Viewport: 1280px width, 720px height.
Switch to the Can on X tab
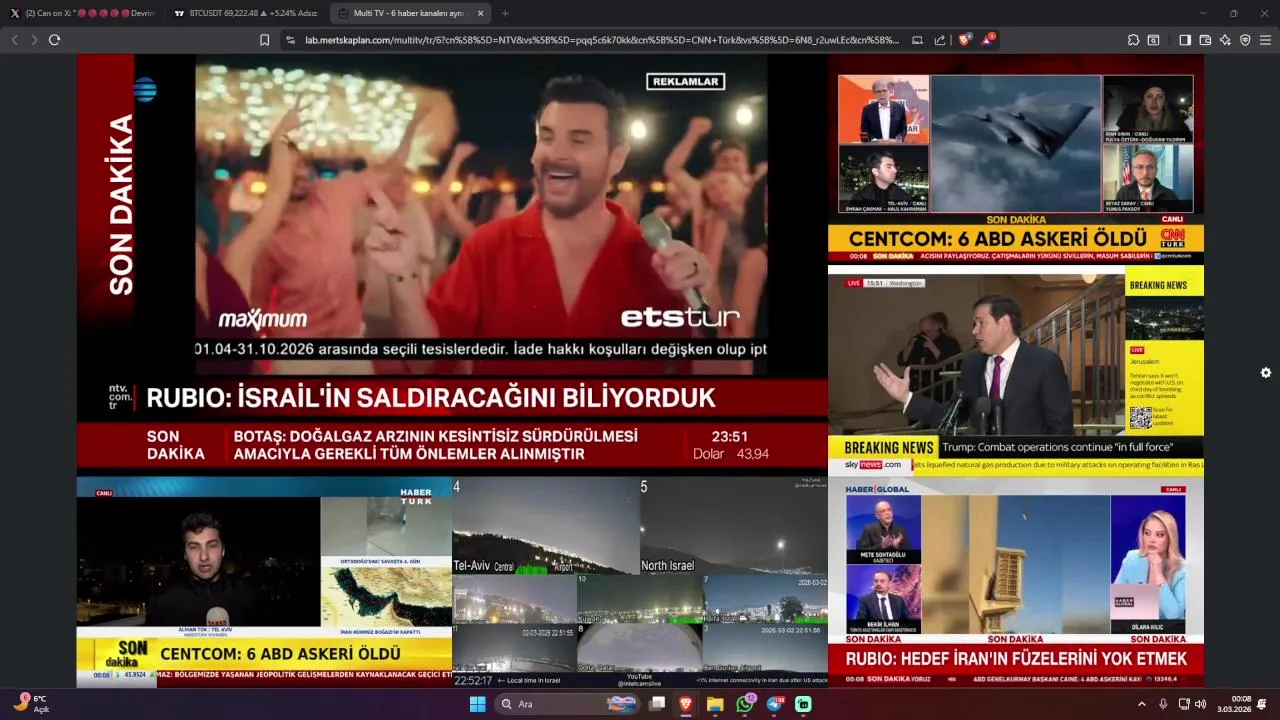click(x=82, y=13)
